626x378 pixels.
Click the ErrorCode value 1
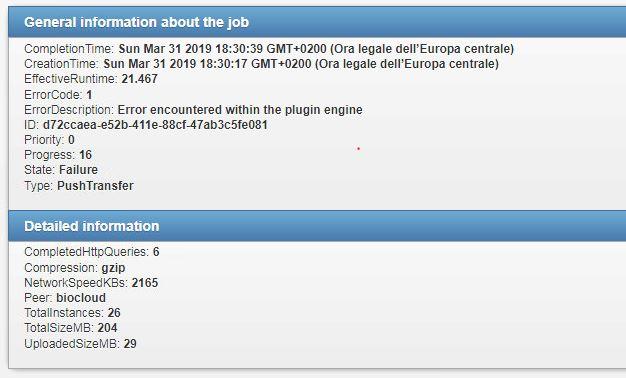click(x=89, y=95)
